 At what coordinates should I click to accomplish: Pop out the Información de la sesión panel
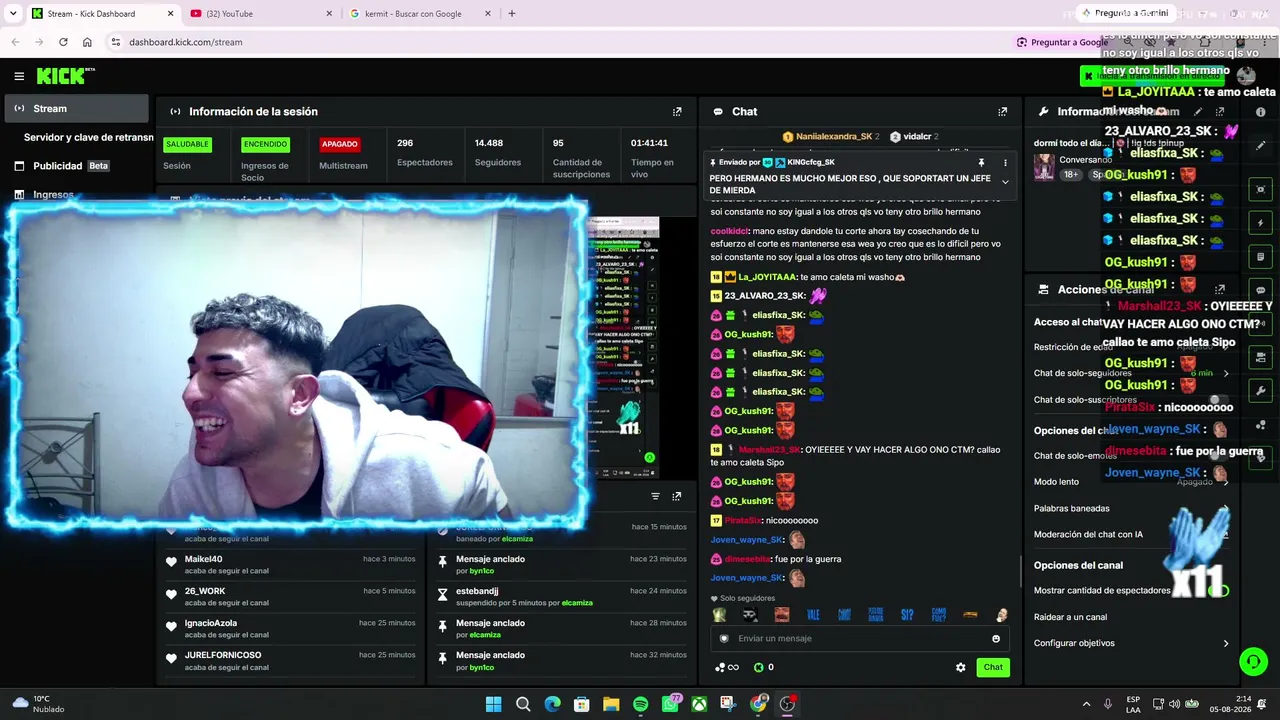pyautogui.click(x=677, y=112)
